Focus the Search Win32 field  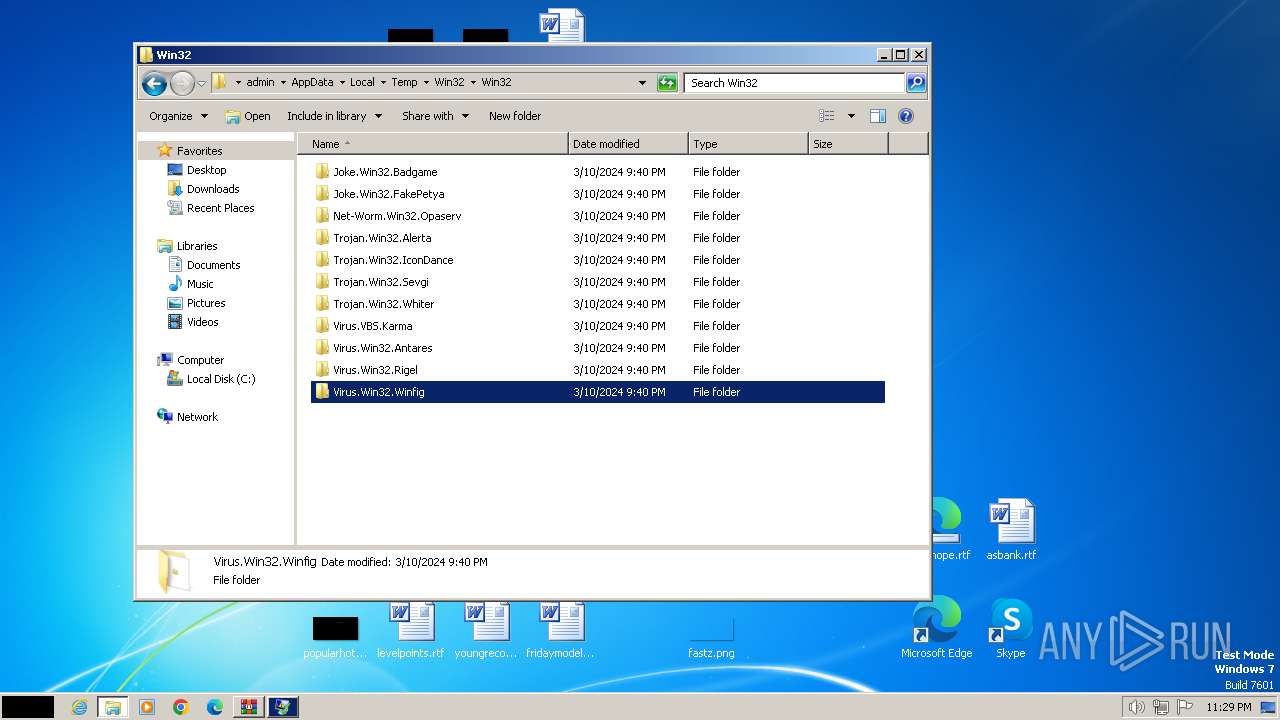(795, 83)
